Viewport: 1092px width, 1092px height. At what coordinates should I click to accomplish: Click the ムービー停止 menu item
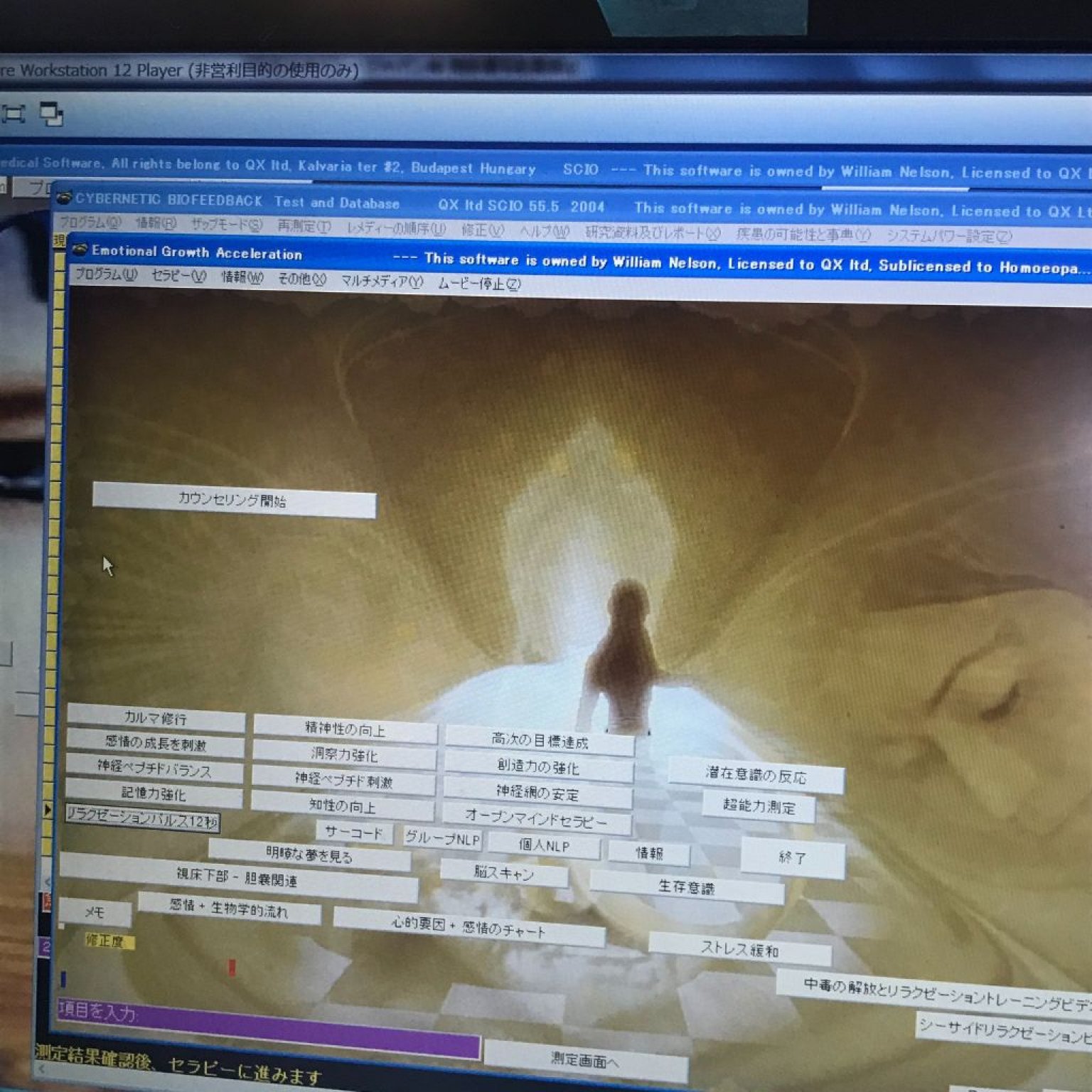tap(479, 284)
